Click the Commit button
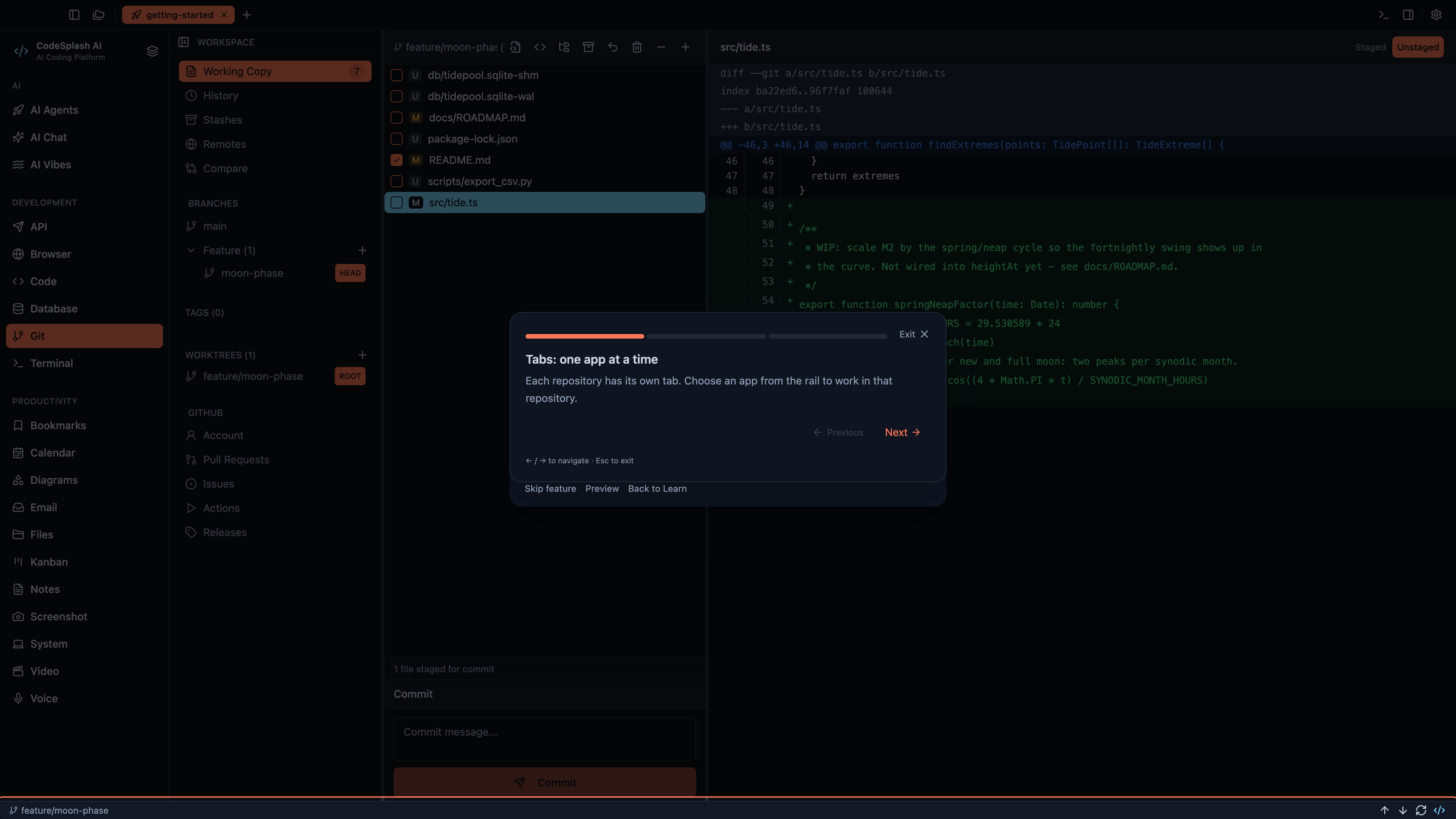This screenshot has height=819, width=1456. [x=545, y=782]
